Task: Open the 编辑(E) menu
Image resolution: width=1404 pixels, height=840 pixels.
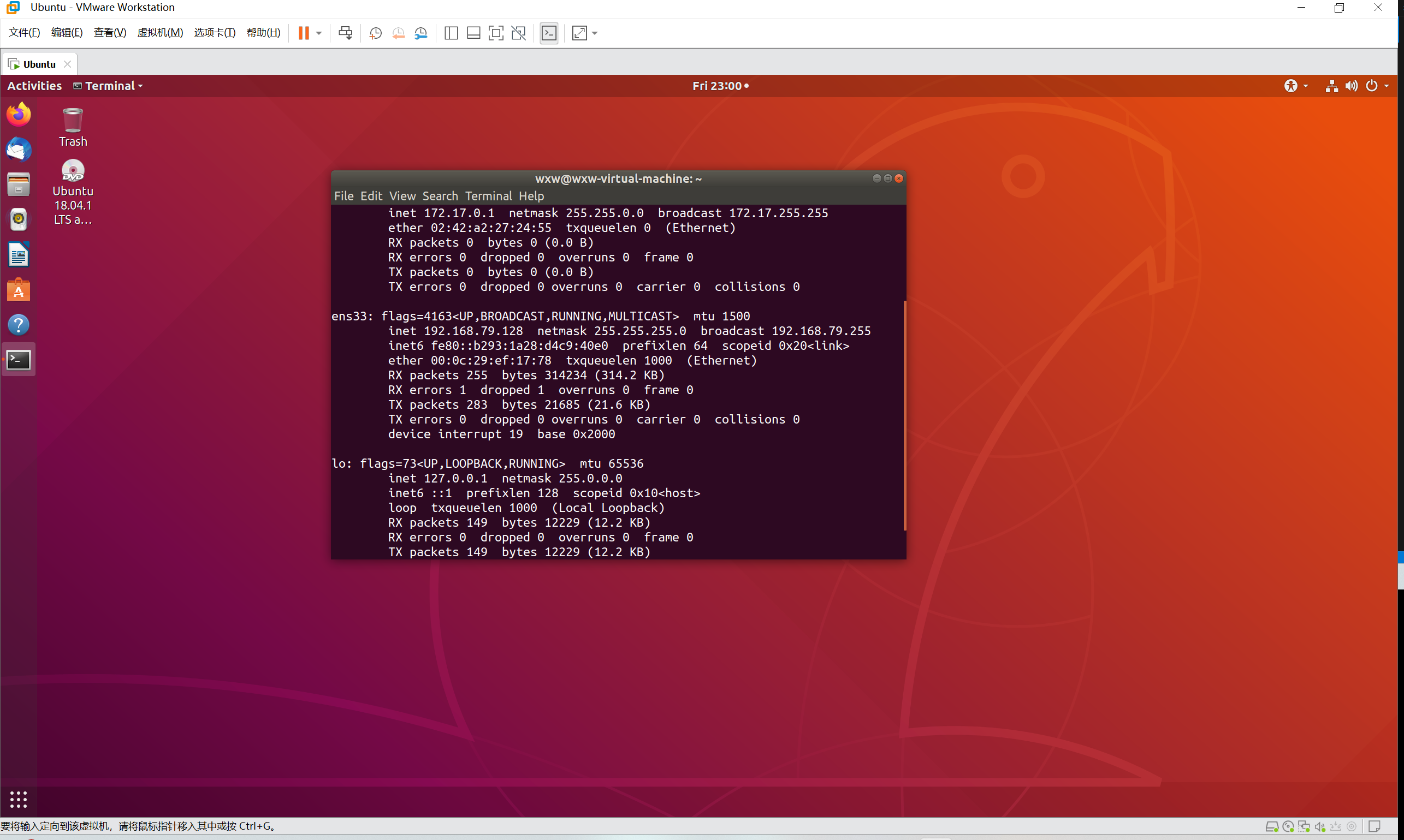Action: [67, 33]
